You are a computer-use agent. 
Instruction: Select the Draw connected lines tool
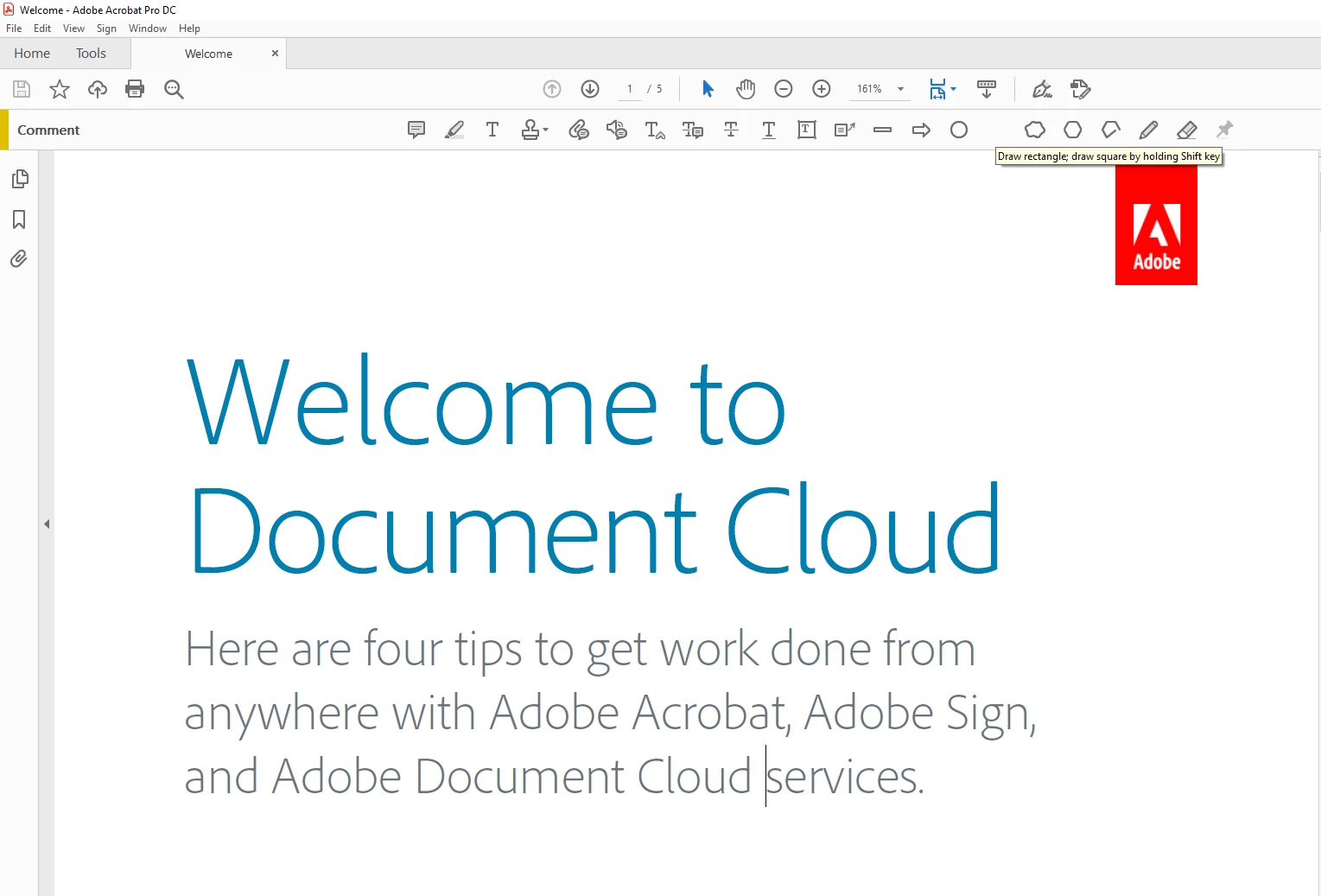pos(1111,130)
